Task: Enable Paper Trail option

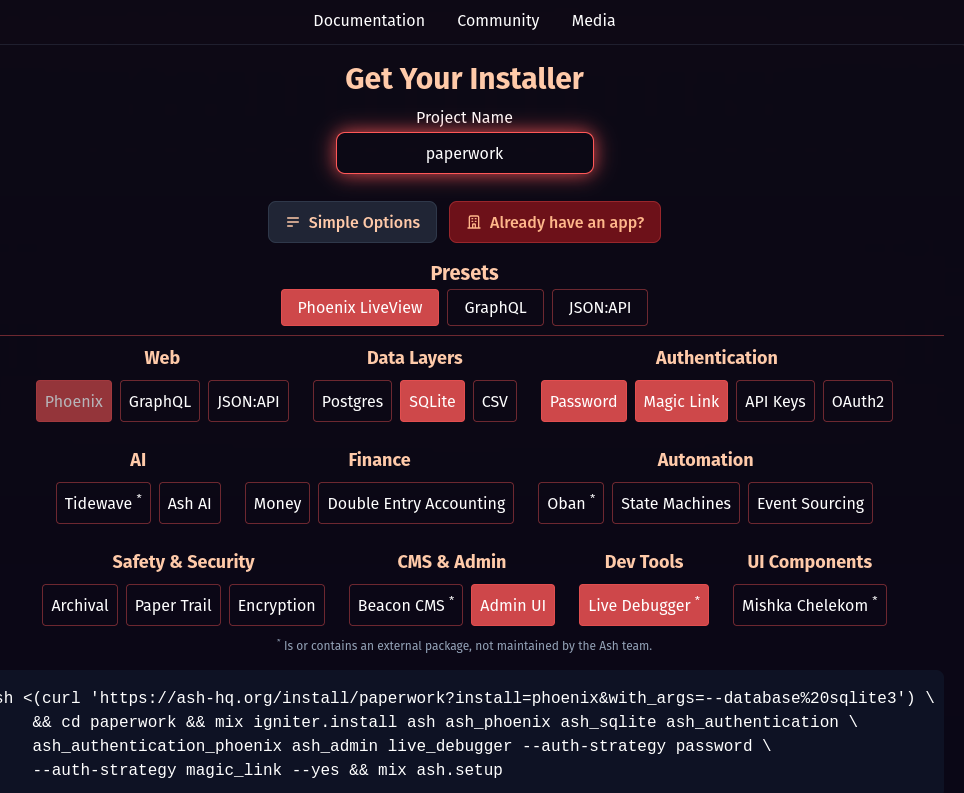Action: tap(173, 605)
